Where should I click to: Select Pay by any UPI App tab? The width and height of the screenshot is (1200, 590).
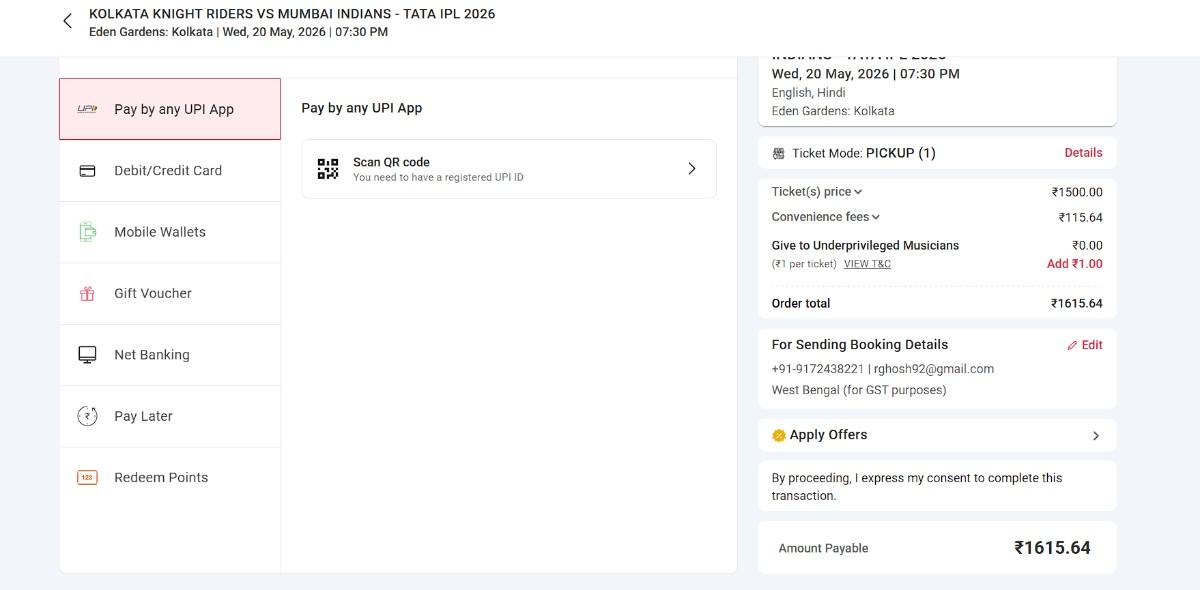[170, 109]
